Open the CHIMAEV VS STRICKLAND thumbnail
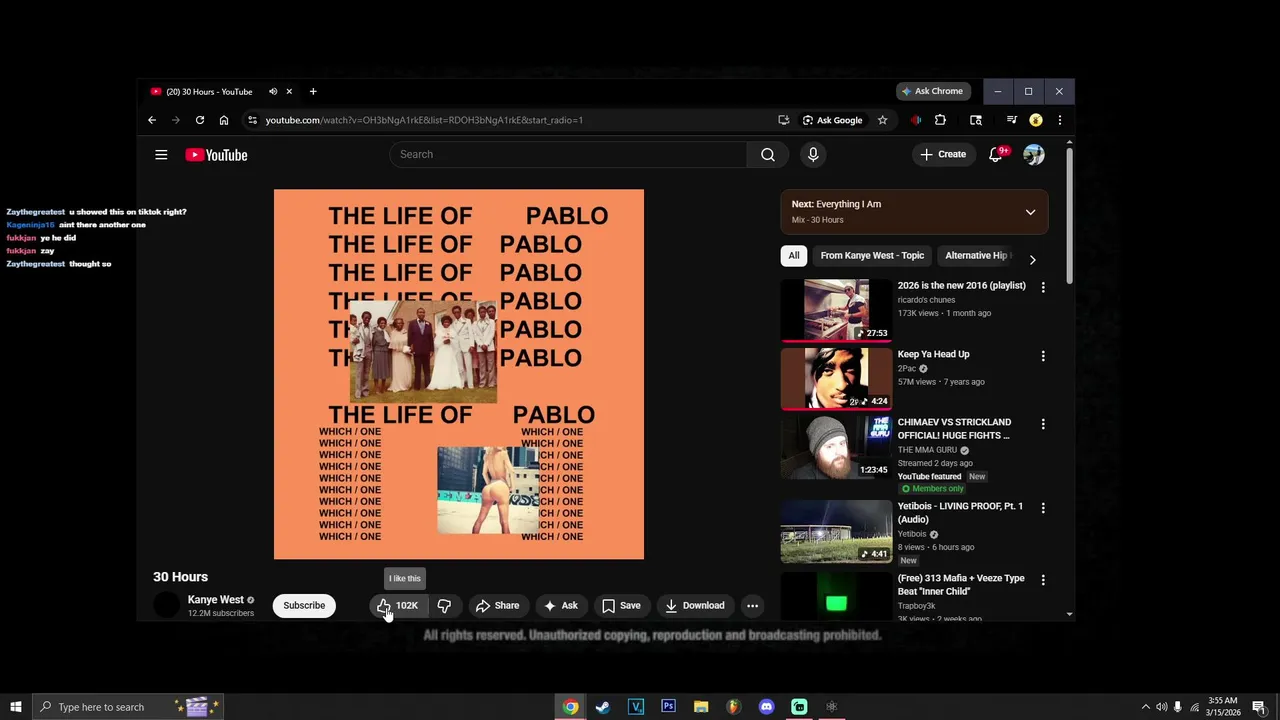 [x=836, y=447]
